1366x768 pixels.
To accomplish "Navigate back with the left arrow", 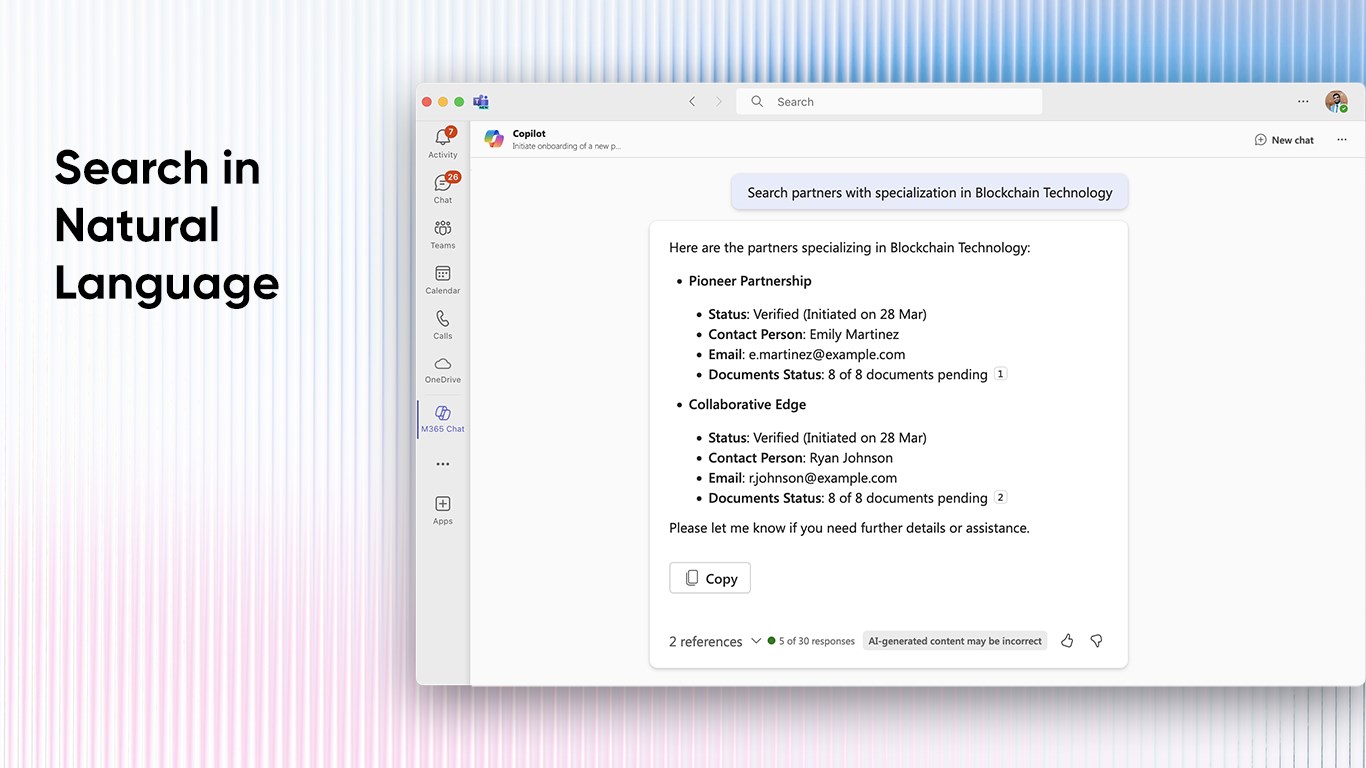I will pos(692,102).
